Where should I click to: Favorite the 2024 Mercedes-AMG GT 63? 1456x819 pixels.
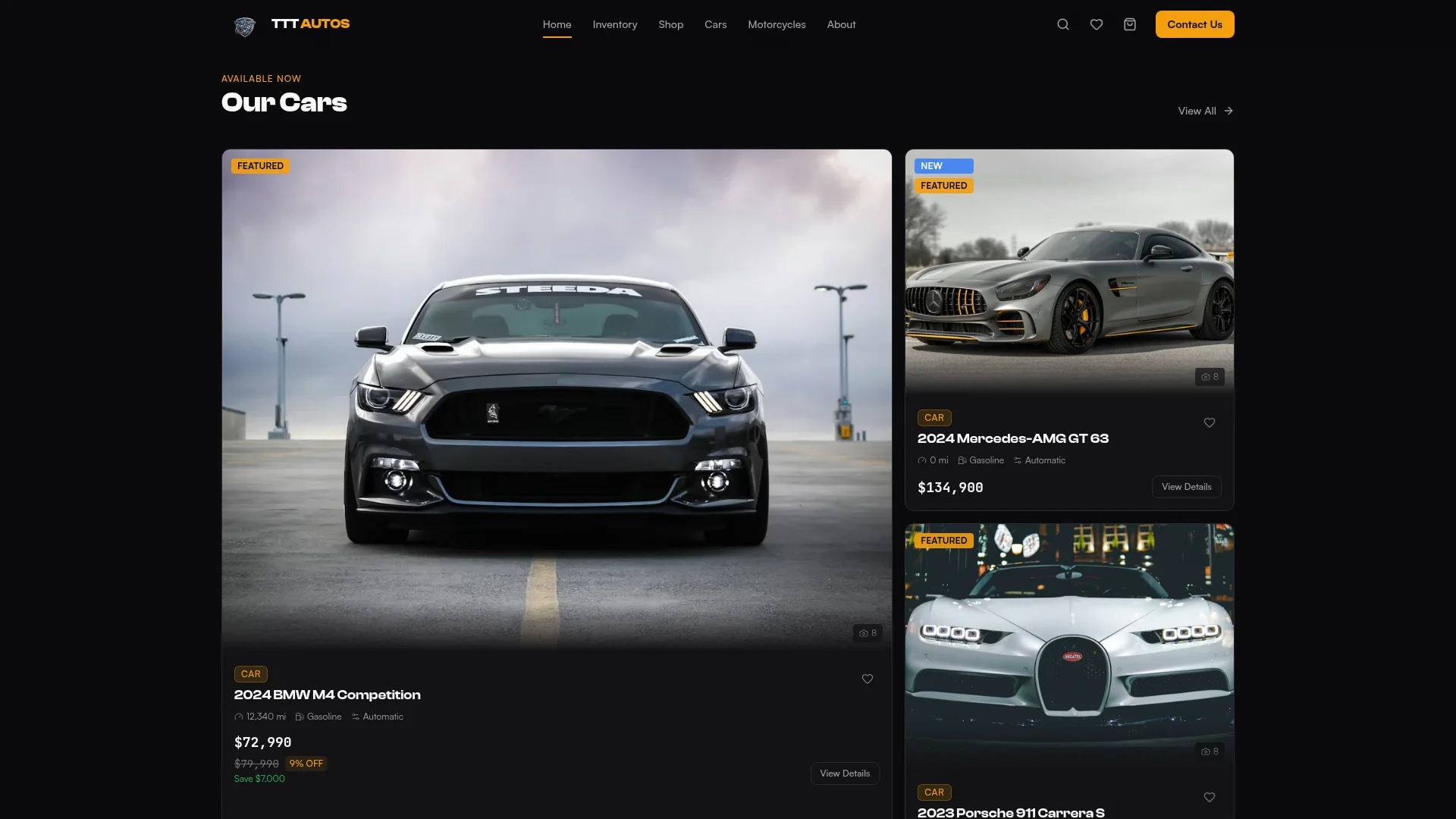1210,422
